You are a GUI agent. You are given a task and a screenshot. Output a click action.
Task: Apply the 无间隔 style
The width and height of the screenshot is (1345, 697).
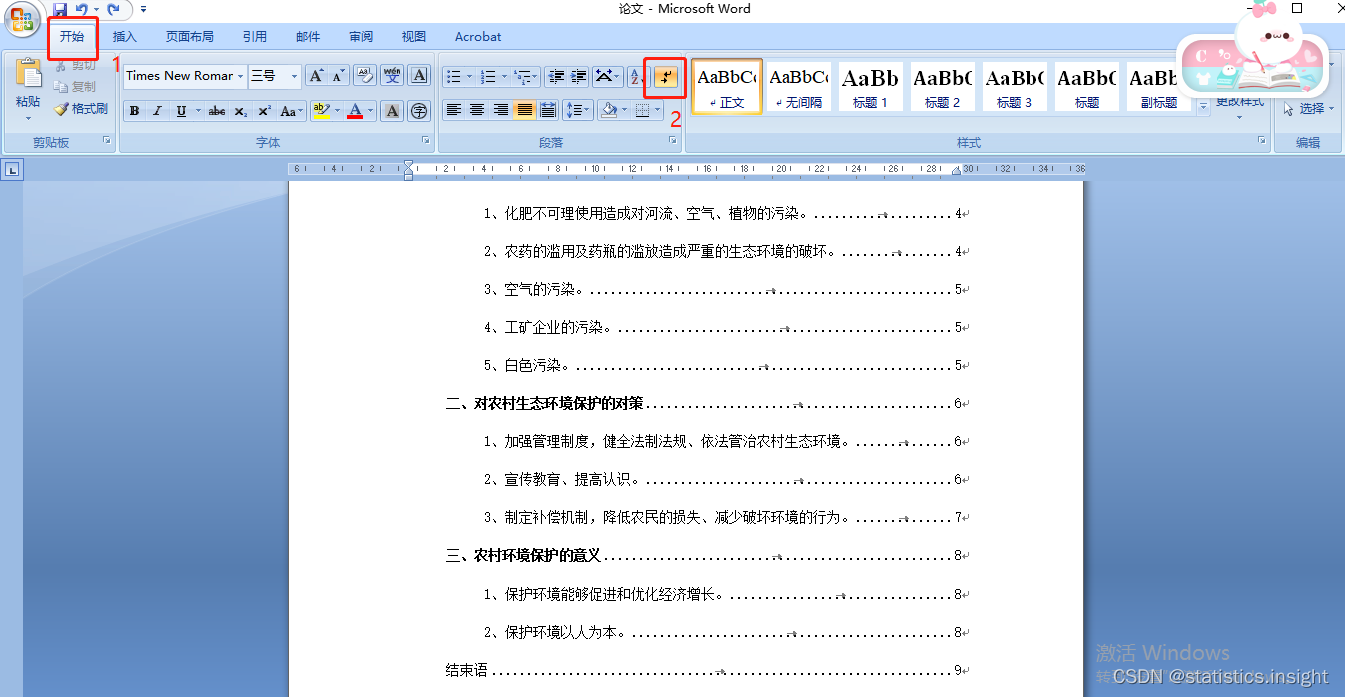click(x=799, y=86)
